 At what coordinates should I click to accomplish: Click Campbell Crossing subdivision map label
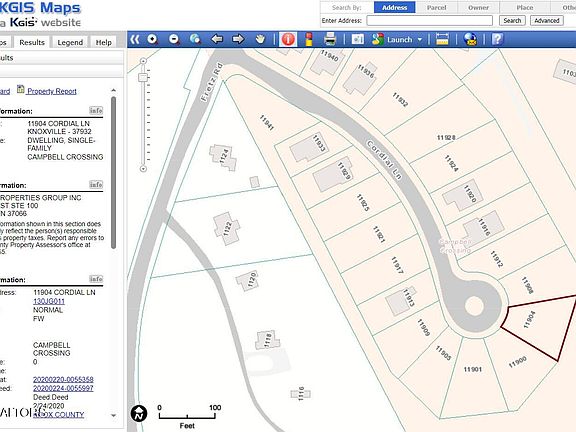[456, 246]
